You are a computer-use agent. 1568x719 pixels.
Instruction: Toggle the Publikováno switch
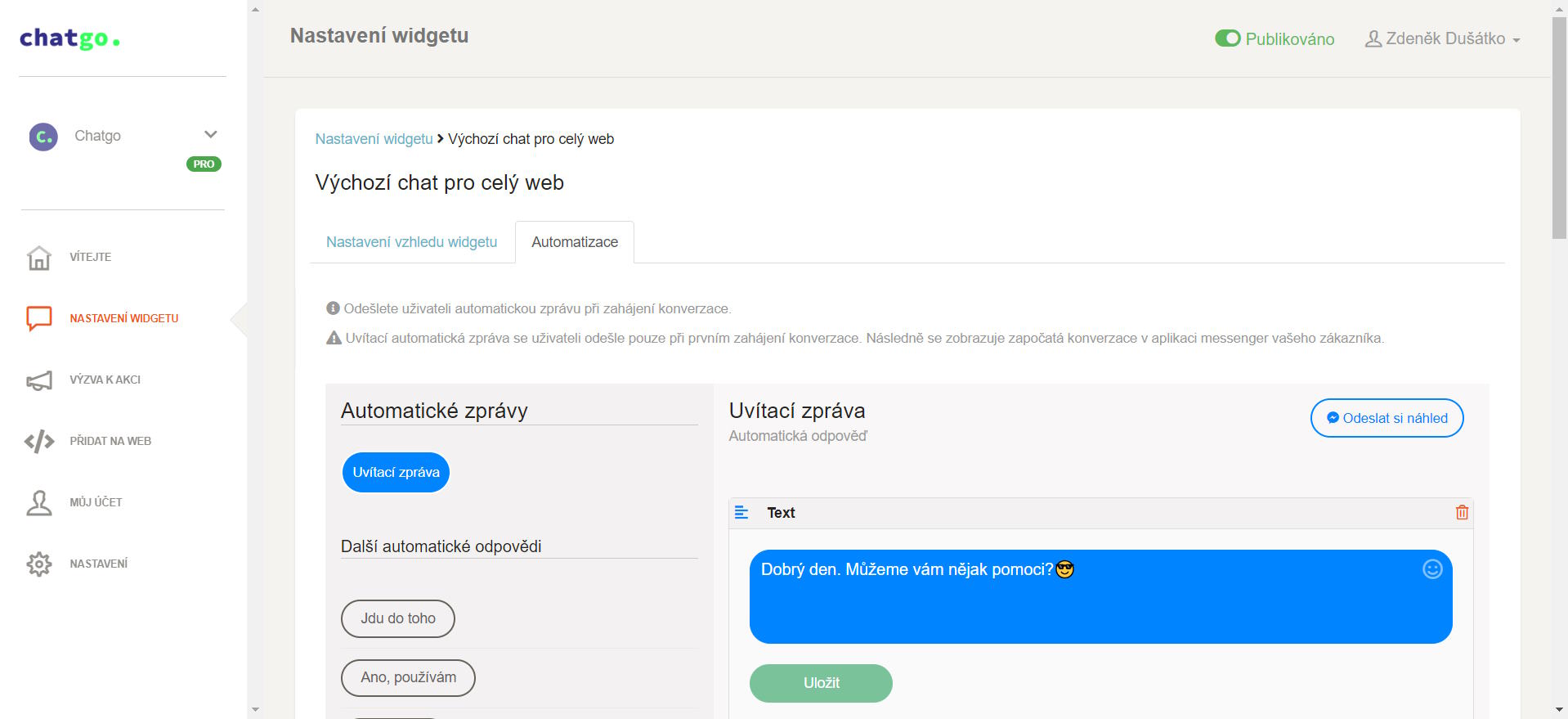pyautogui.click(x=1227, y=38)
